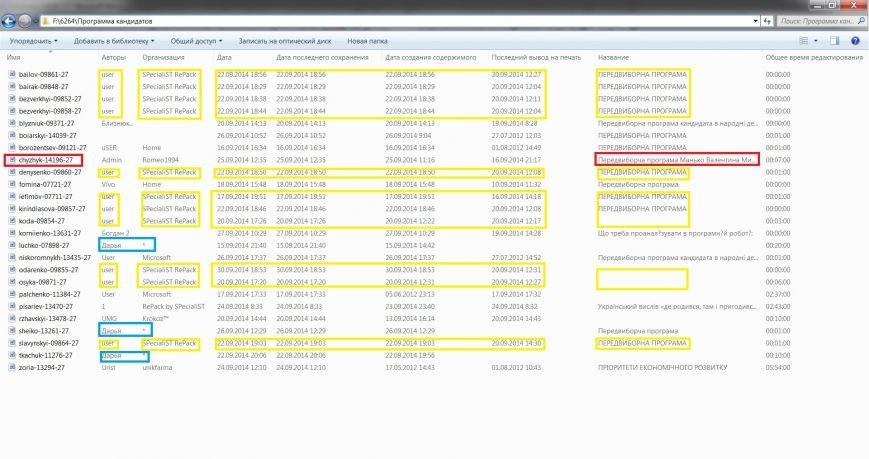This screenshot has height=459, width=869.
Task: Open the Упорядочить menu
Action: click(x=33, y=41)
